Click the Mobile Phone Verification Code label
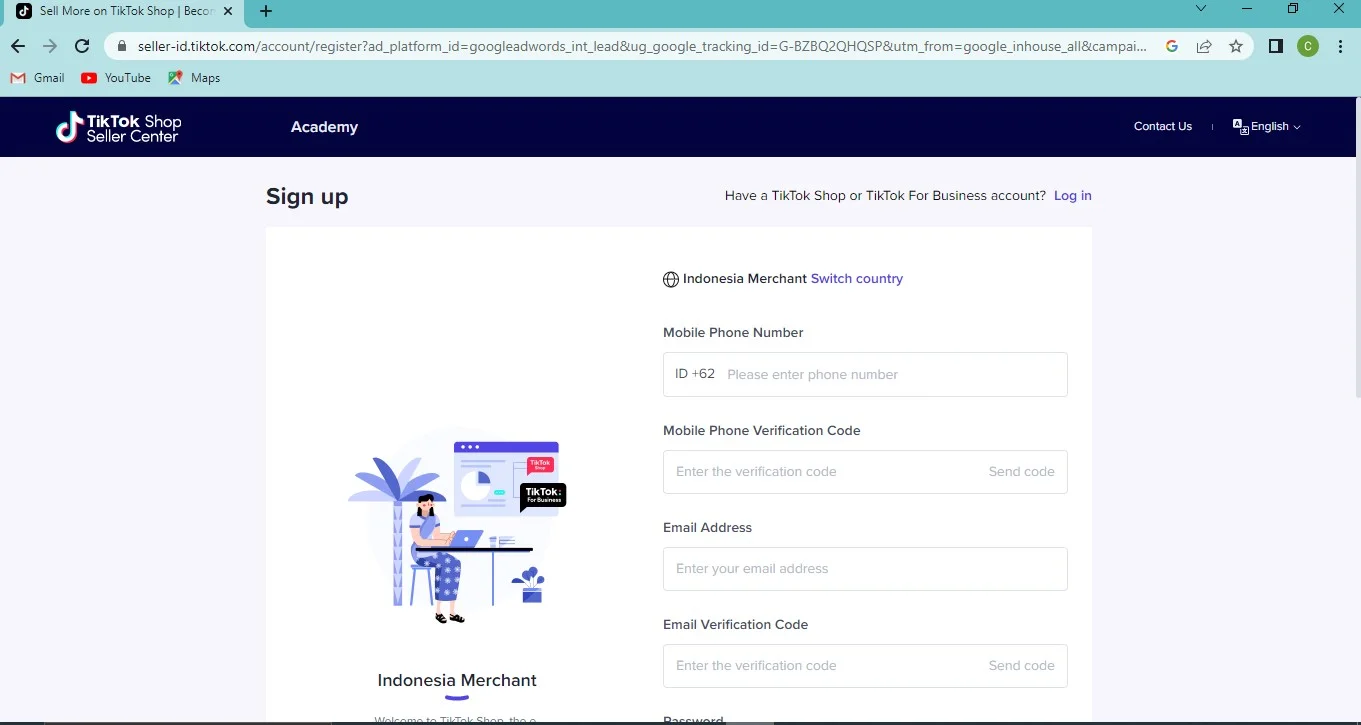This screenshot has height=725, width=1361. pyautogui.click(x=762, y=431)
